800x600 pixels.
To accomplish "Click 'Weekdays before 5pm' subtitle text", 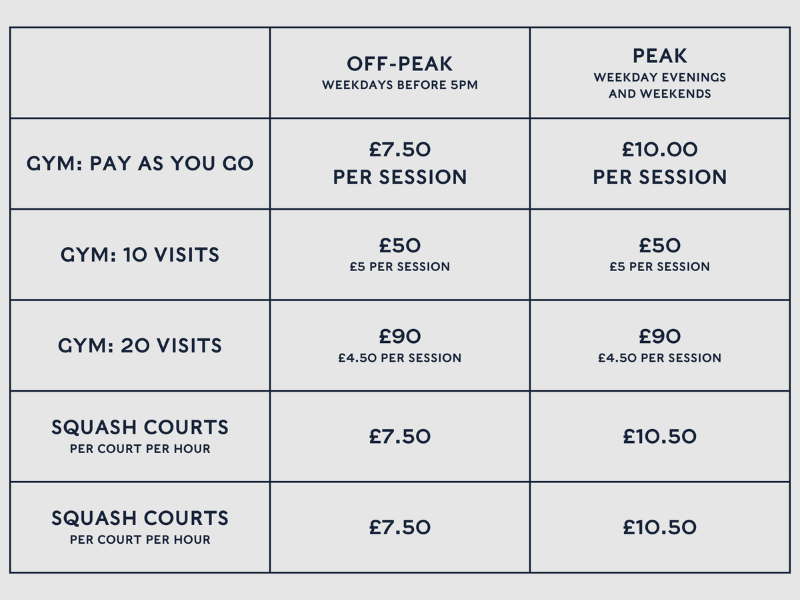I will (399, 85).
